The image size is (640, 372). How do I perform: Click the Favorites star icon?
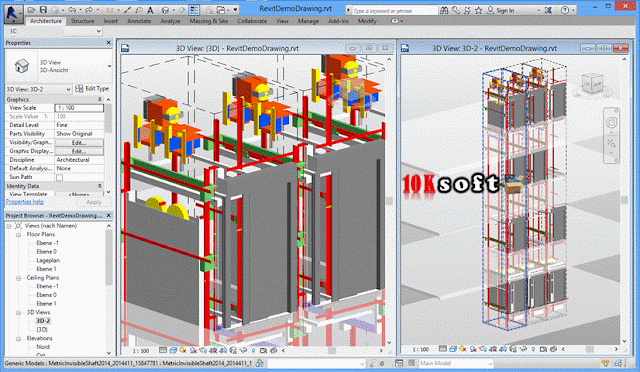click(478, 10)
